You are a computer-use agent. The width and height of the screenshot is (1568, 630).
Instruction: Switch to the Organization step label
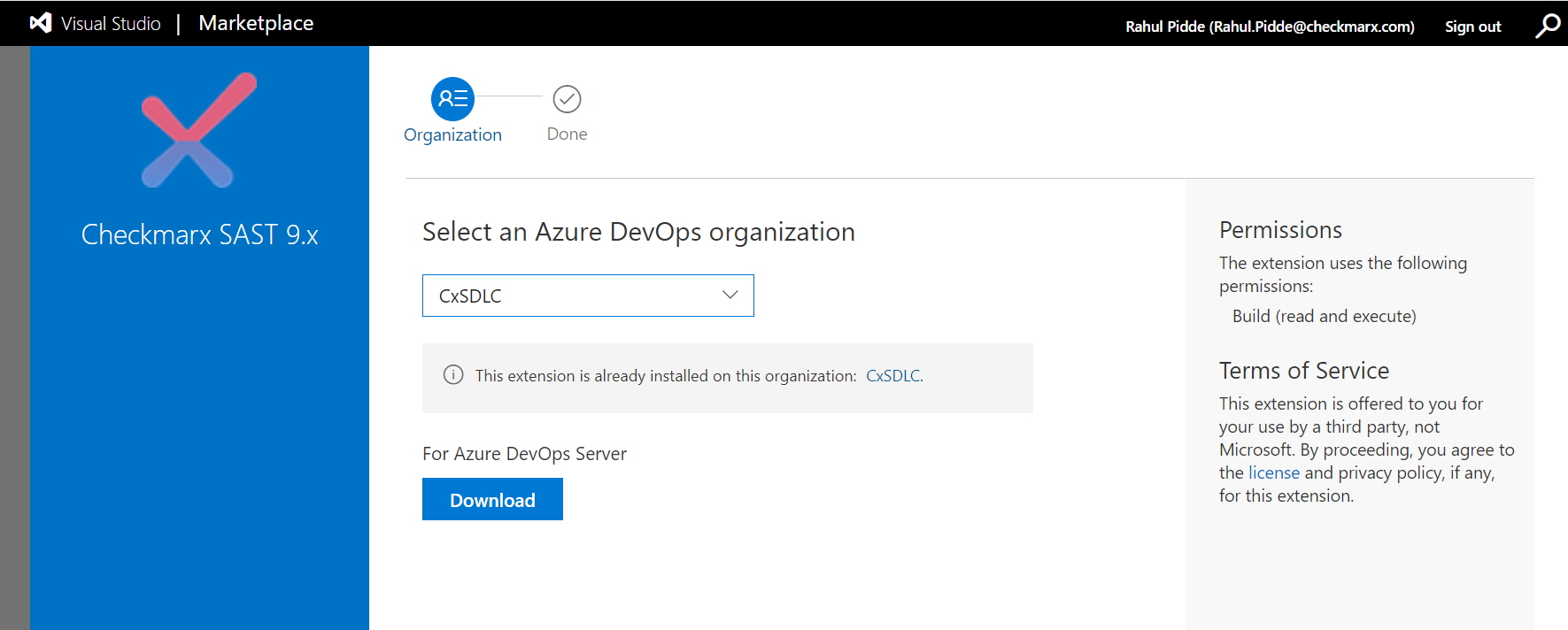coord(452,134)
